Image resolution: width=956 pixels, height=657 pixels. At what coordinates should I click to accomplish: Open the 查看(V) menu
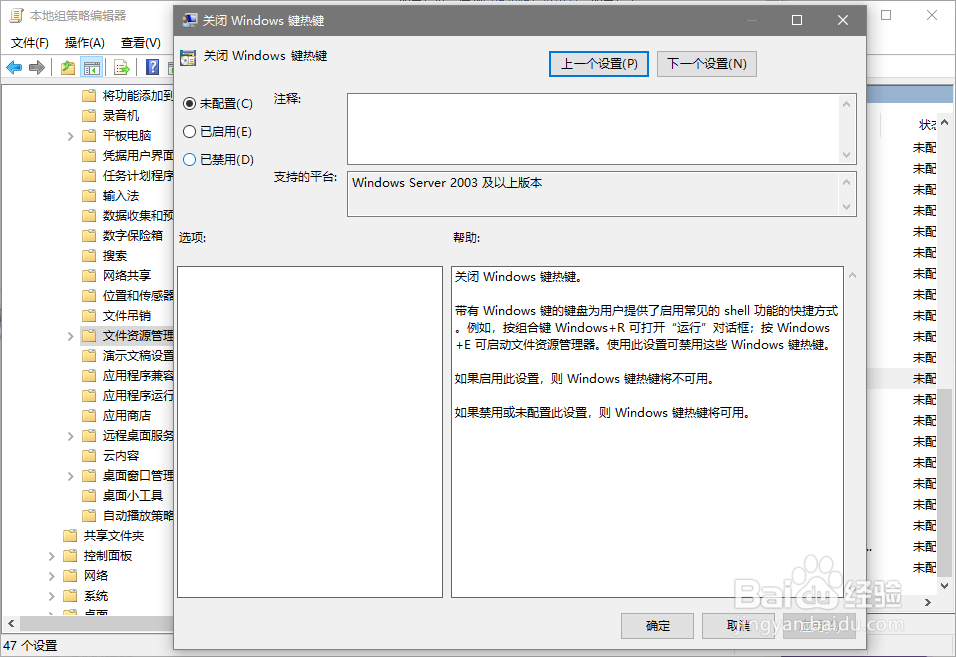(x=141, y=43)
